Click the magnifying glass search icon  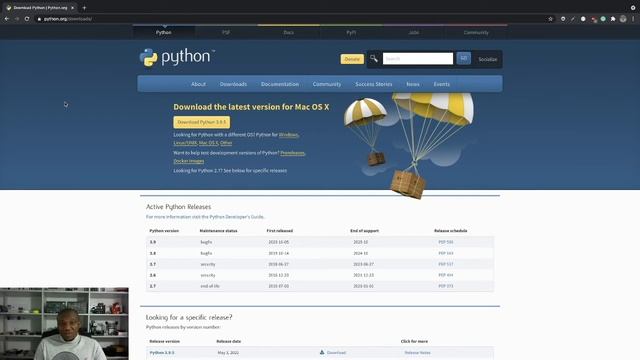(374, 59)
